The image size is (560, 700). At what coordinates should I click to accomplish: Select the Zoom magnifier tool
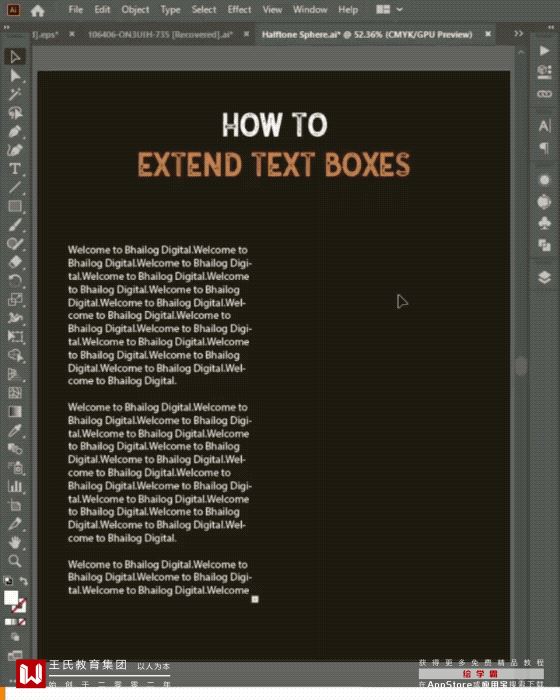pos(15,561)
